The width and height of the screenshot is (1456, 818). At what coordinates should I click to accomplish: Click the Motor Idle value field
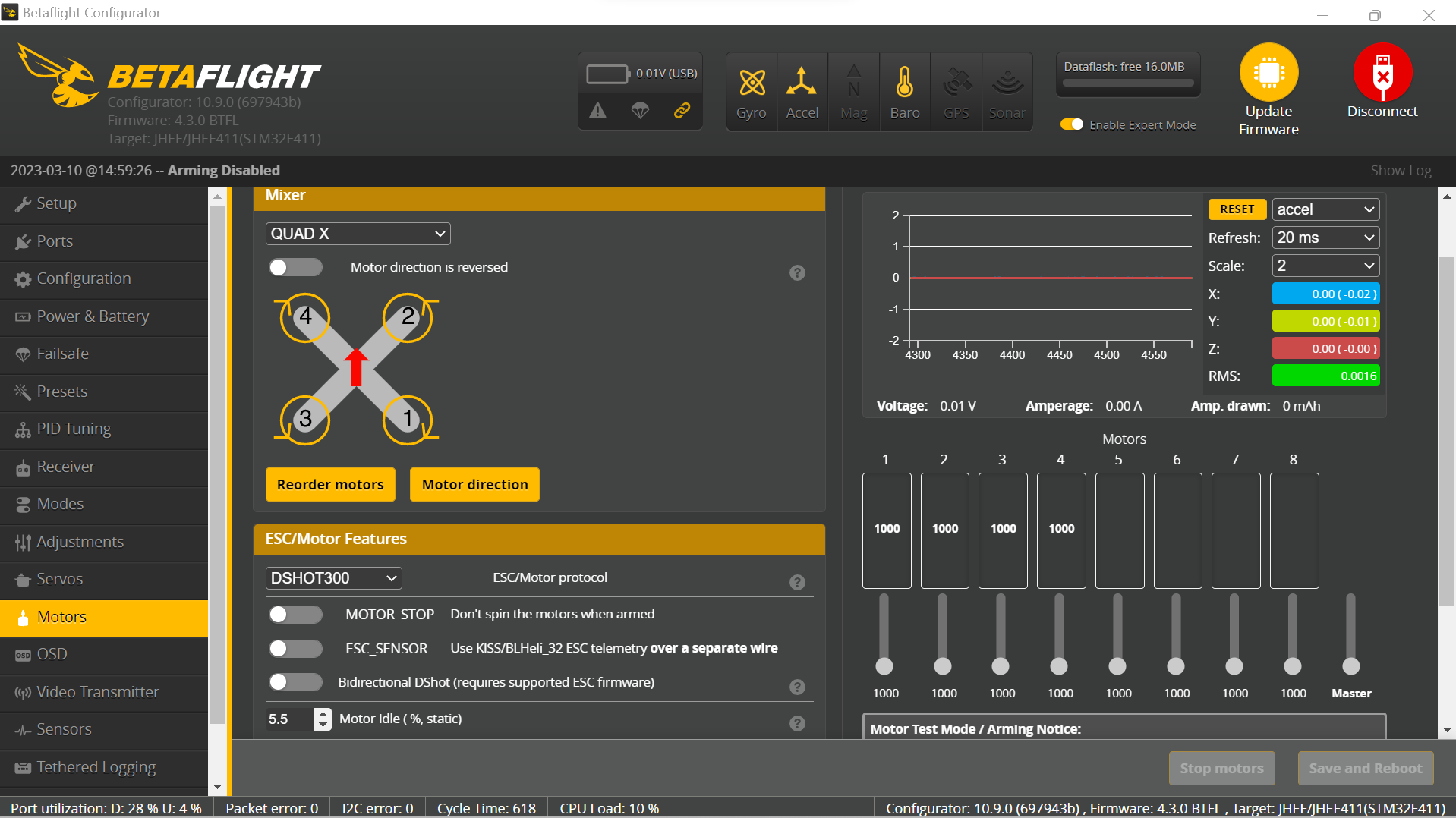tap(289, 719)
